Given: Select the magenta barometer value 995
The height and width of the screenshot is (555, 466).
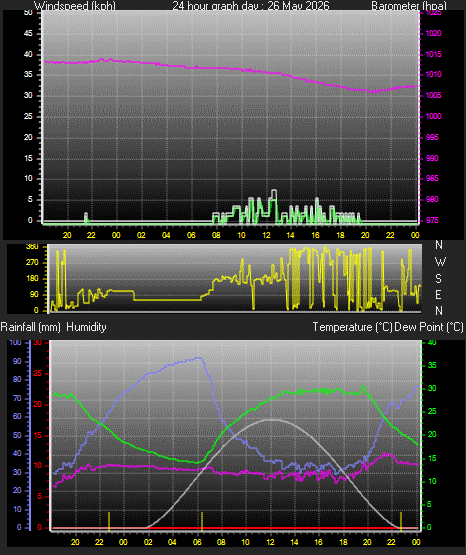Looking at the screenshot, I should point(432,137).
